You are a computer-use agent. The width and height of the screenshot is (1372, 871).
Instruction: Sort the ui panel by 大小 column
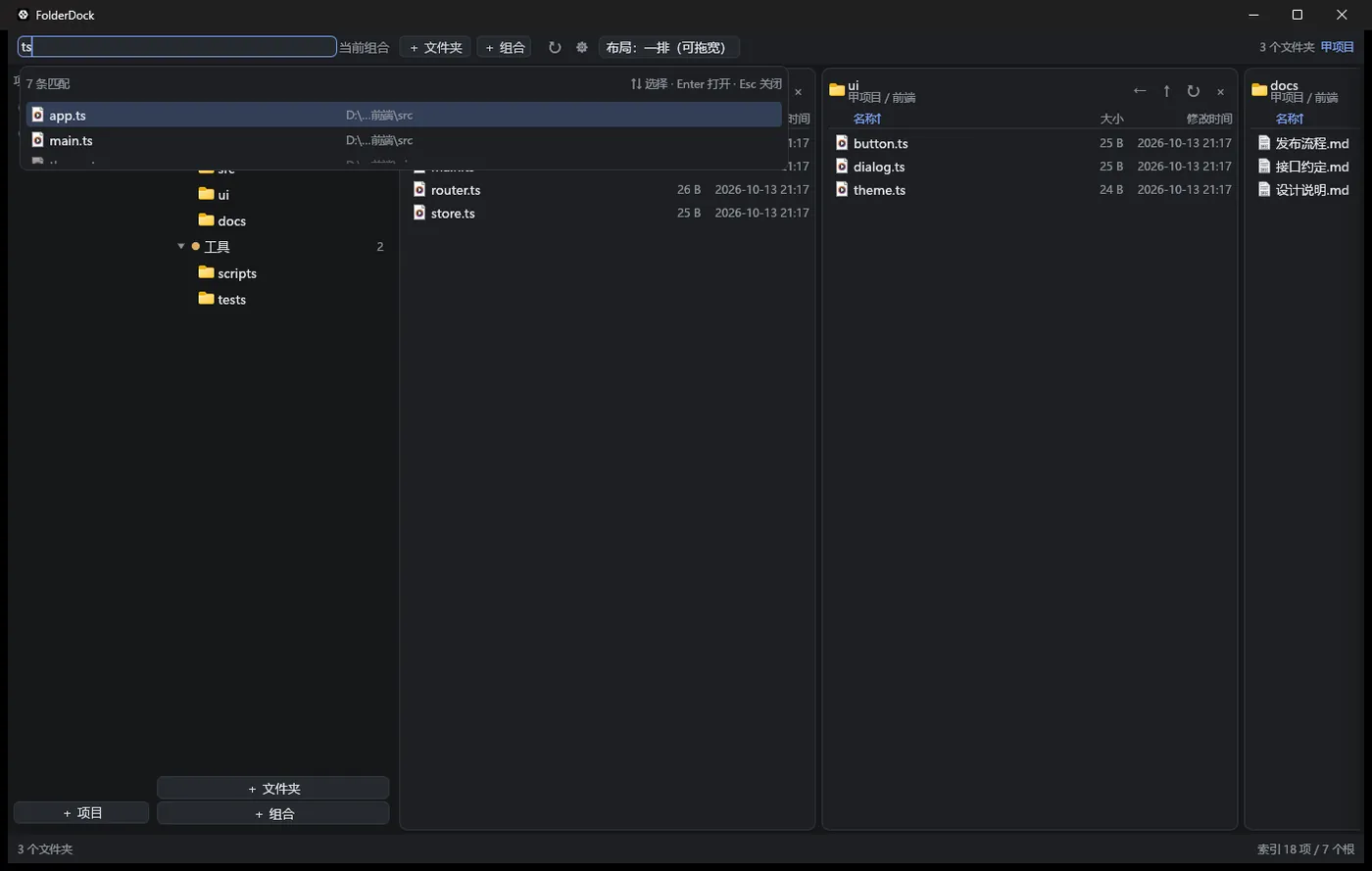click(x=1111, y=119)
